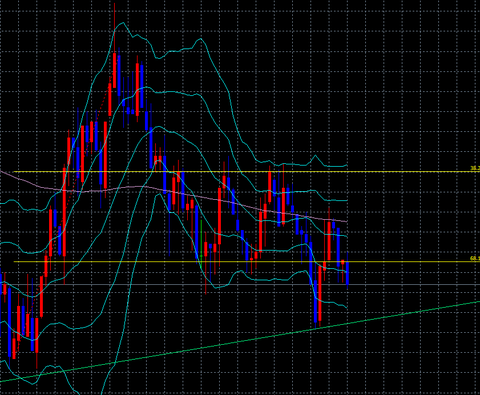Select the lower yellow Fibonacci level line
The image size is (480, 395).
[247, 262]
